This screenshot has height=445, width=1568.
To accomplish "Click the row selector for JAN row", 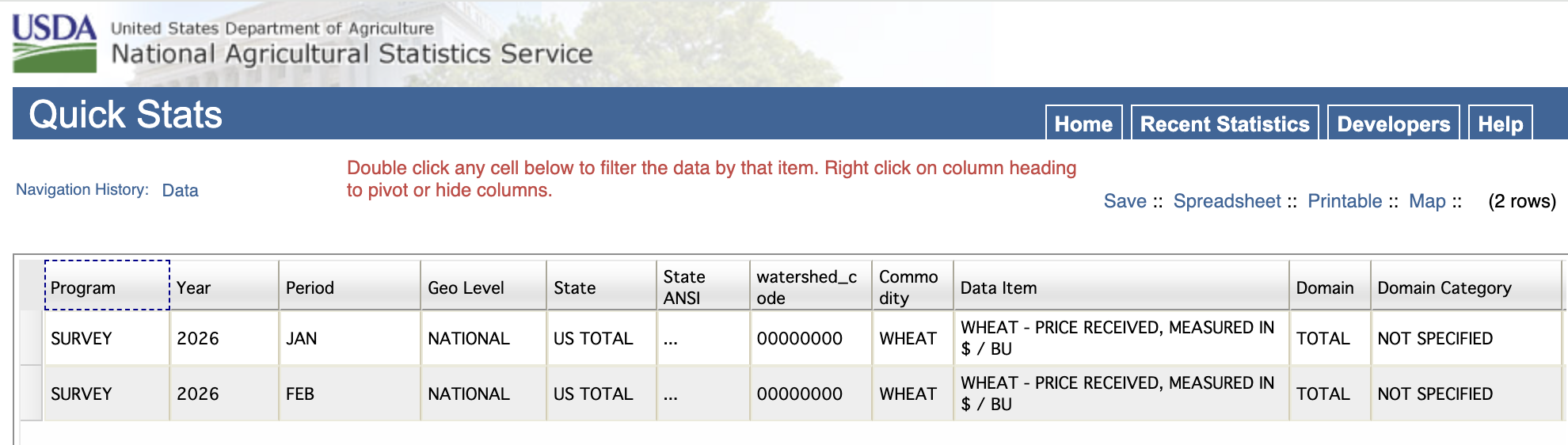I will [32, 338].
